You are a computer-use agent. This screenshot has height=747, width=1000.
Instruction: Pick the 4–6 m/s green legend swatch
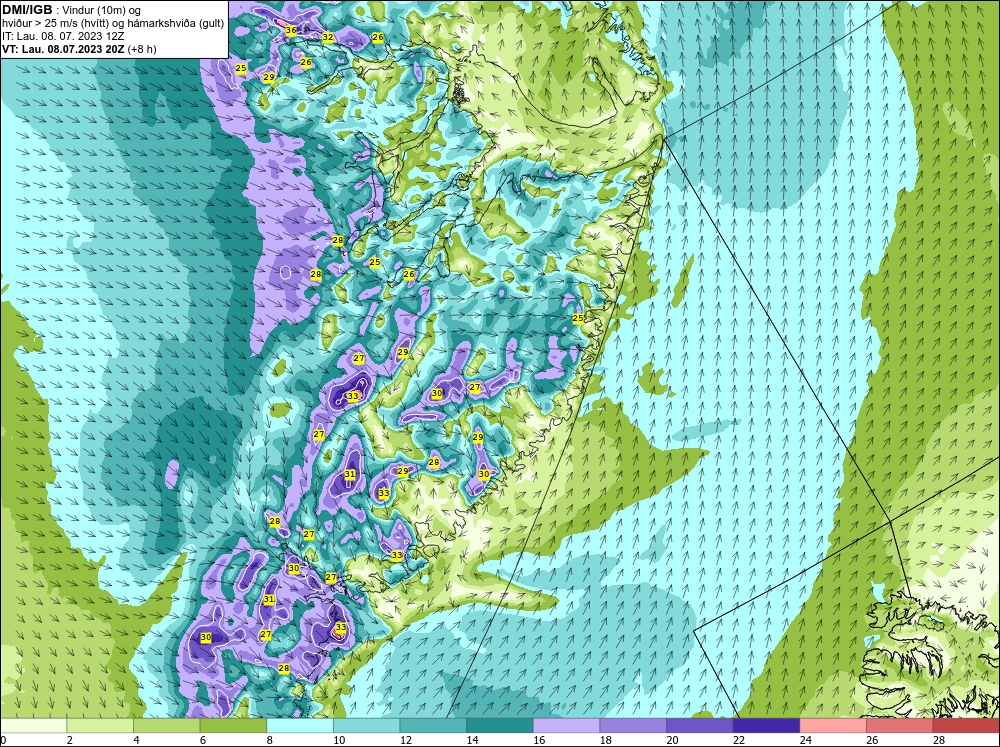click(x=166, y=725)
